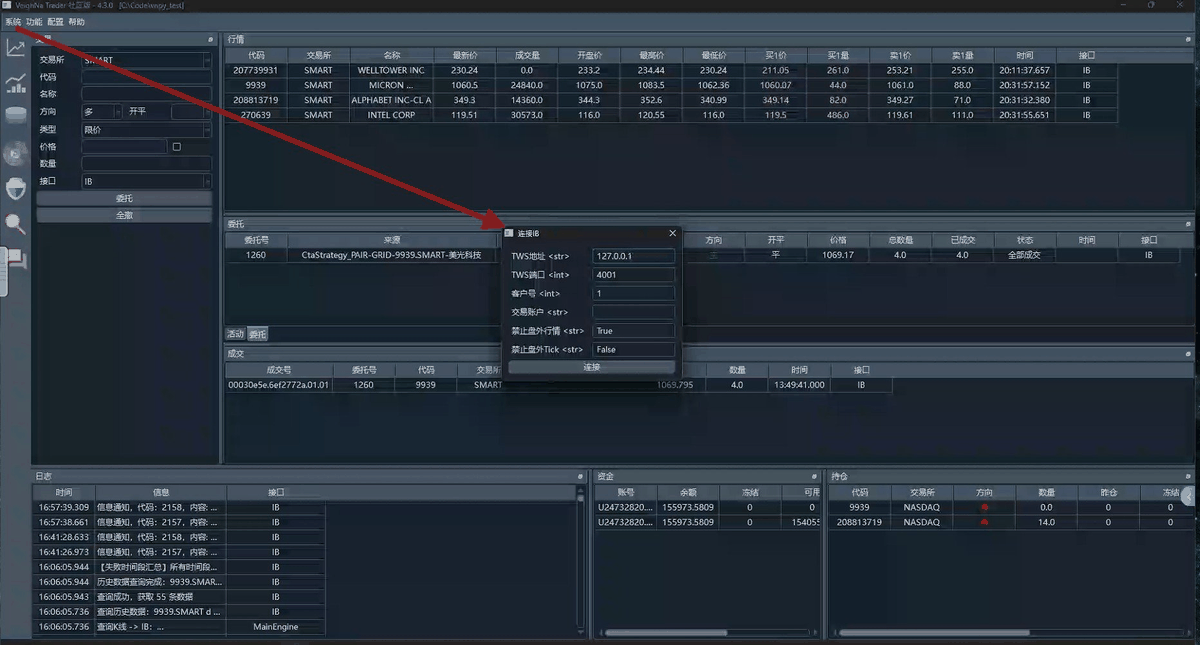Float the 成交 panel using its title icon
1200x645 pixels.
[x=1189, y=353]
